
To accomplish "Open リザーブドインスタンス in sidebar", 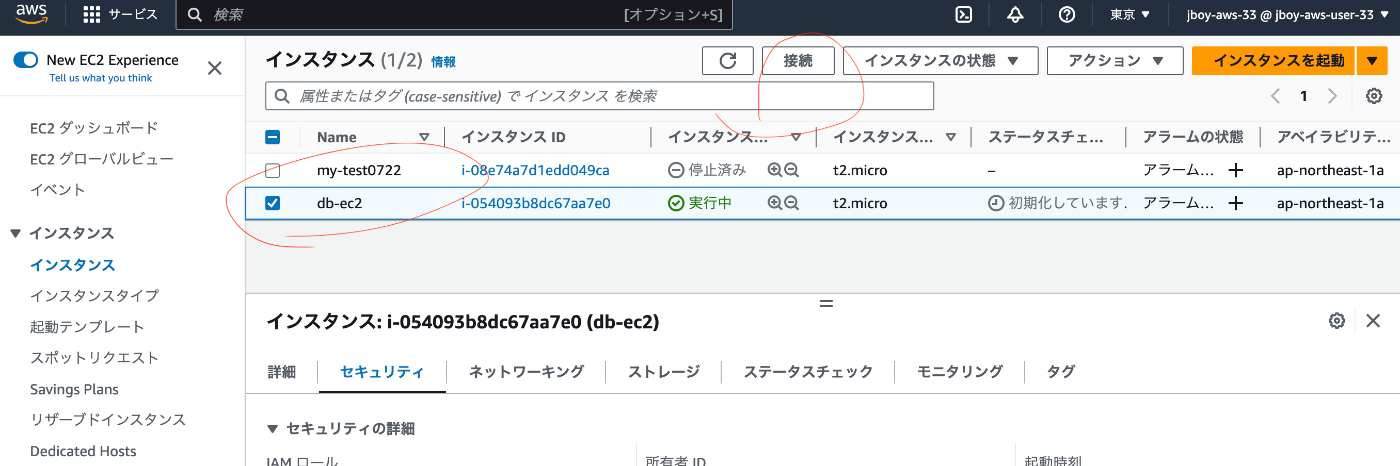I will click(x=108, y=420).
